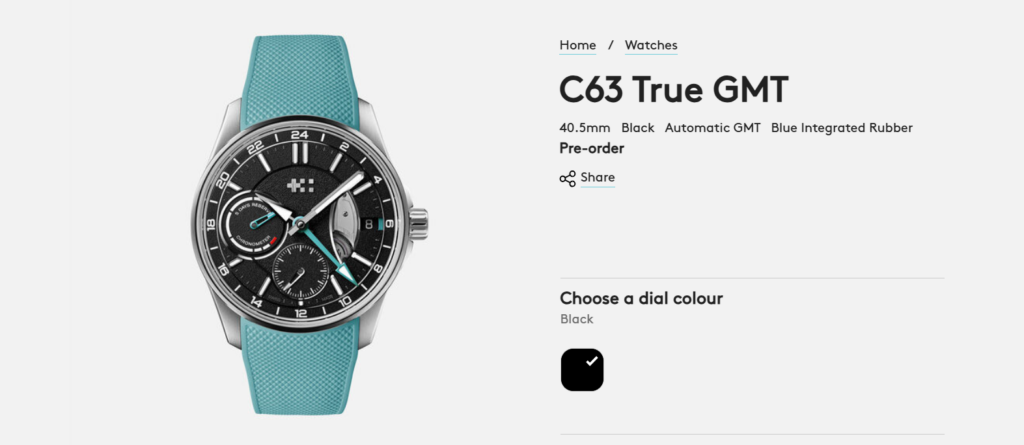Click the C63 True GMT product title

point(674,90)
